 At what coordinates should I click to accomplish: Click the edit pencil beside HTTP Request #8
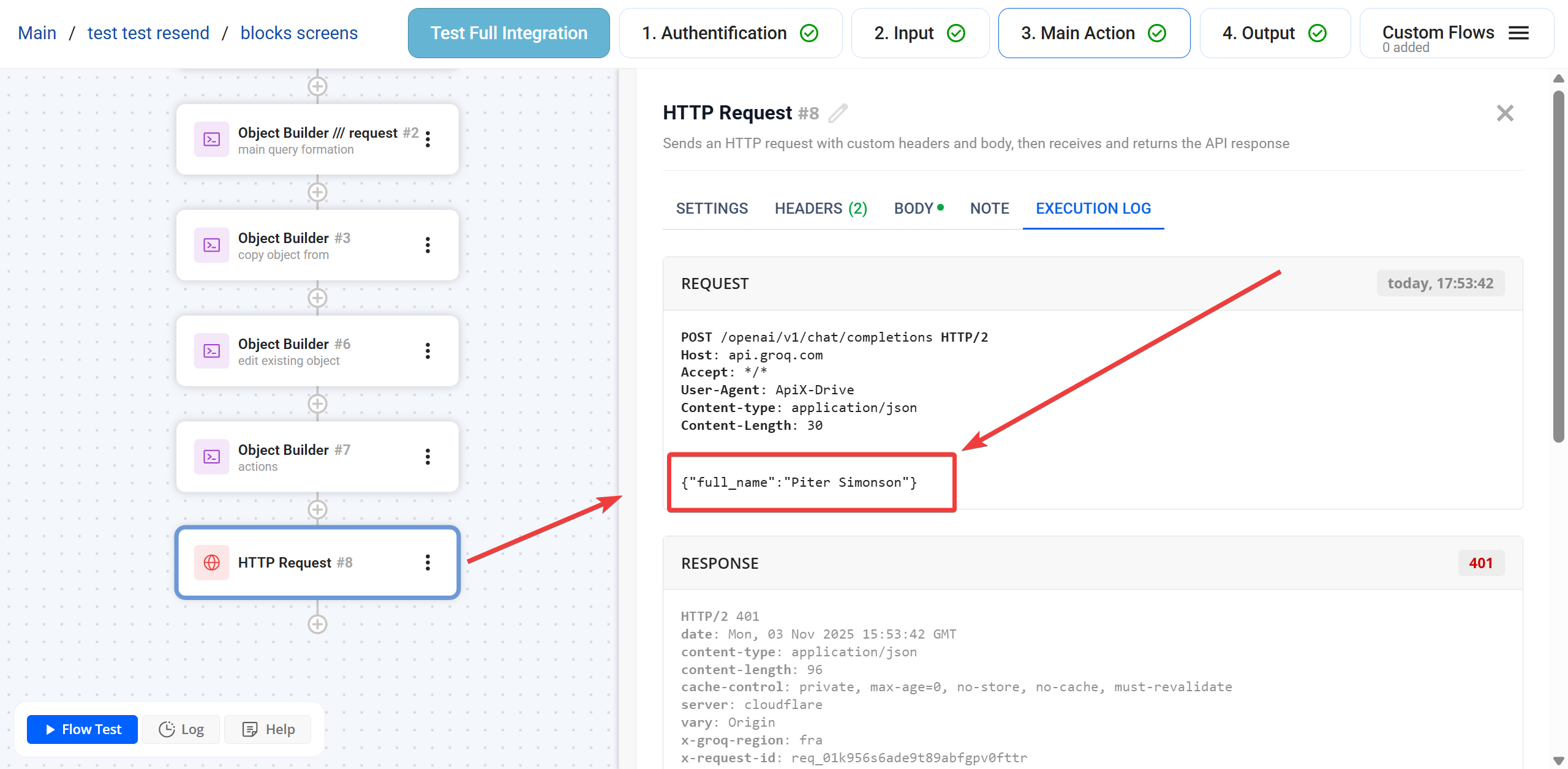[x=839, y=113]
